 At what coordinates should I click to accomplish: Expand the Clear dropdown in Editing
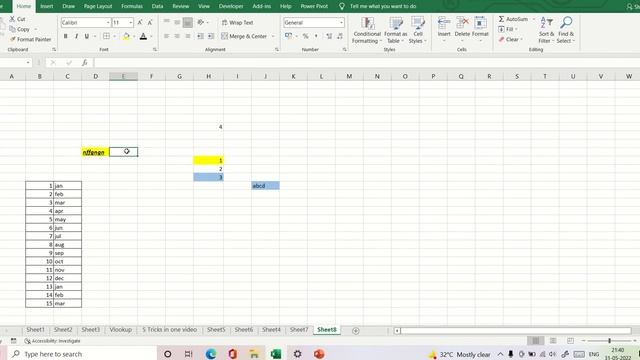coord(521,40)
